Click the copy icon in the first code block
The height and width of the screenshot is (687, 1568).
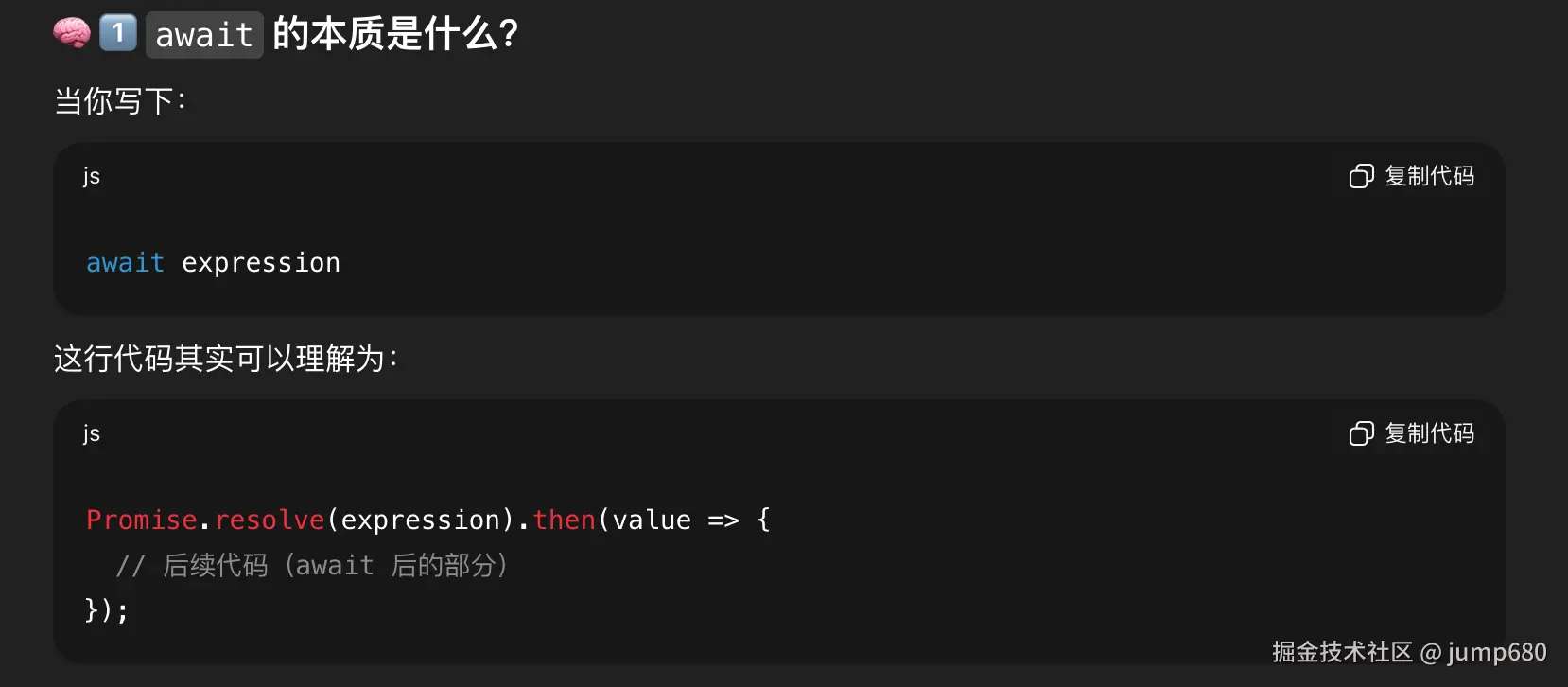click(x=1361, y=177)
